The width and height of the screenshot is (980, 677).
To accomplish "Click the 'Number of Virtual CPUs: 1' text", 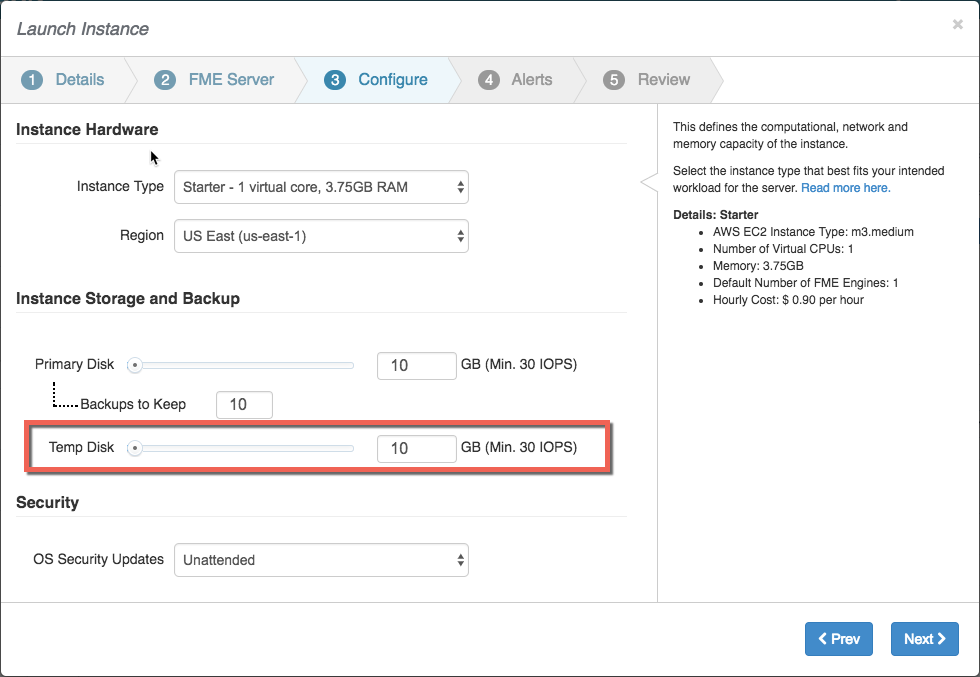I will [783, 249].
